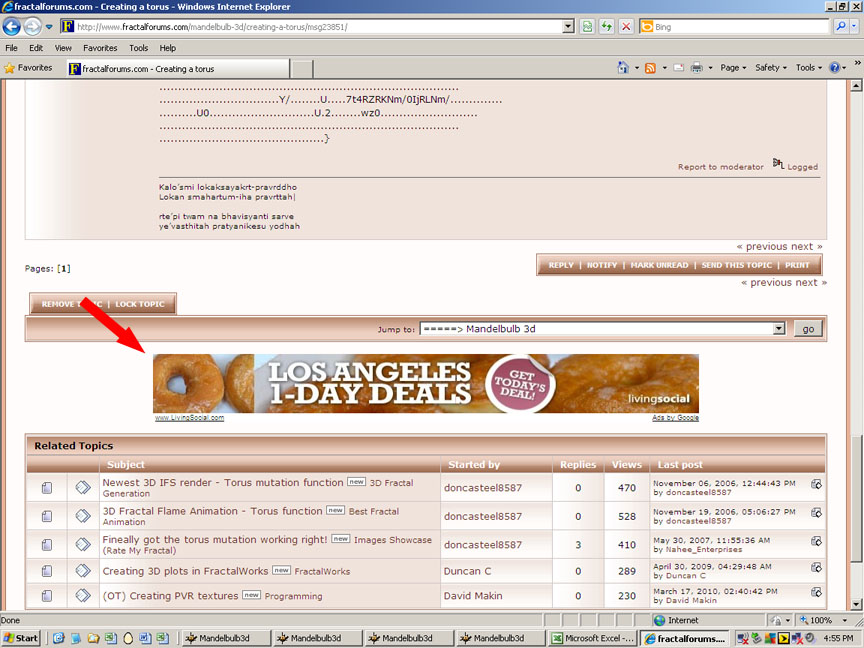The height and width of the screenshot is (648, 864).
Task: Click the Print icon in command bar
Action: (x=697, y=68)
